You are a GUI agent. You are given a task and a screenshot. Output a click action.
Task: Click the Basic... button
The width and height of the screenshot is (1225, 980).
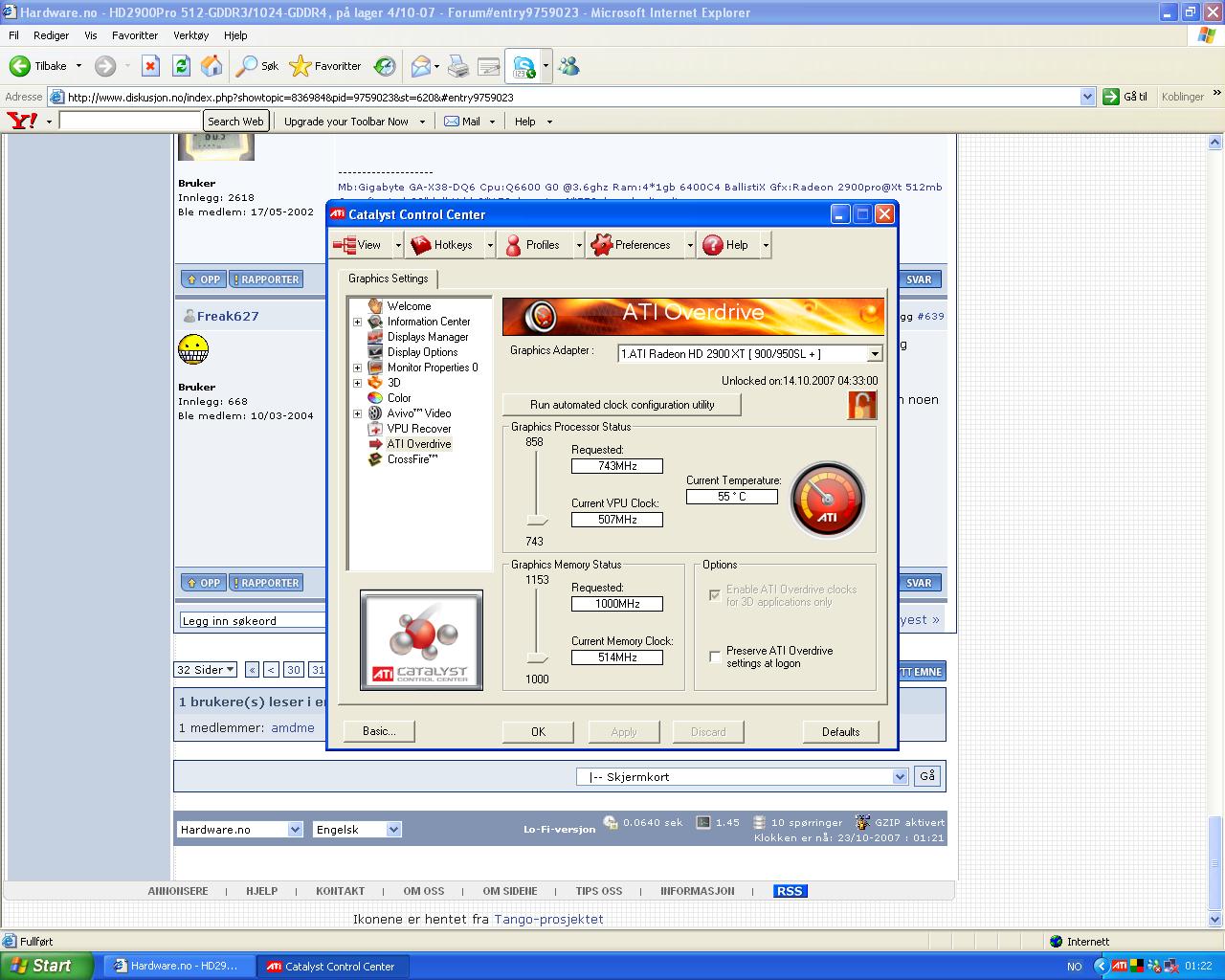379,731
